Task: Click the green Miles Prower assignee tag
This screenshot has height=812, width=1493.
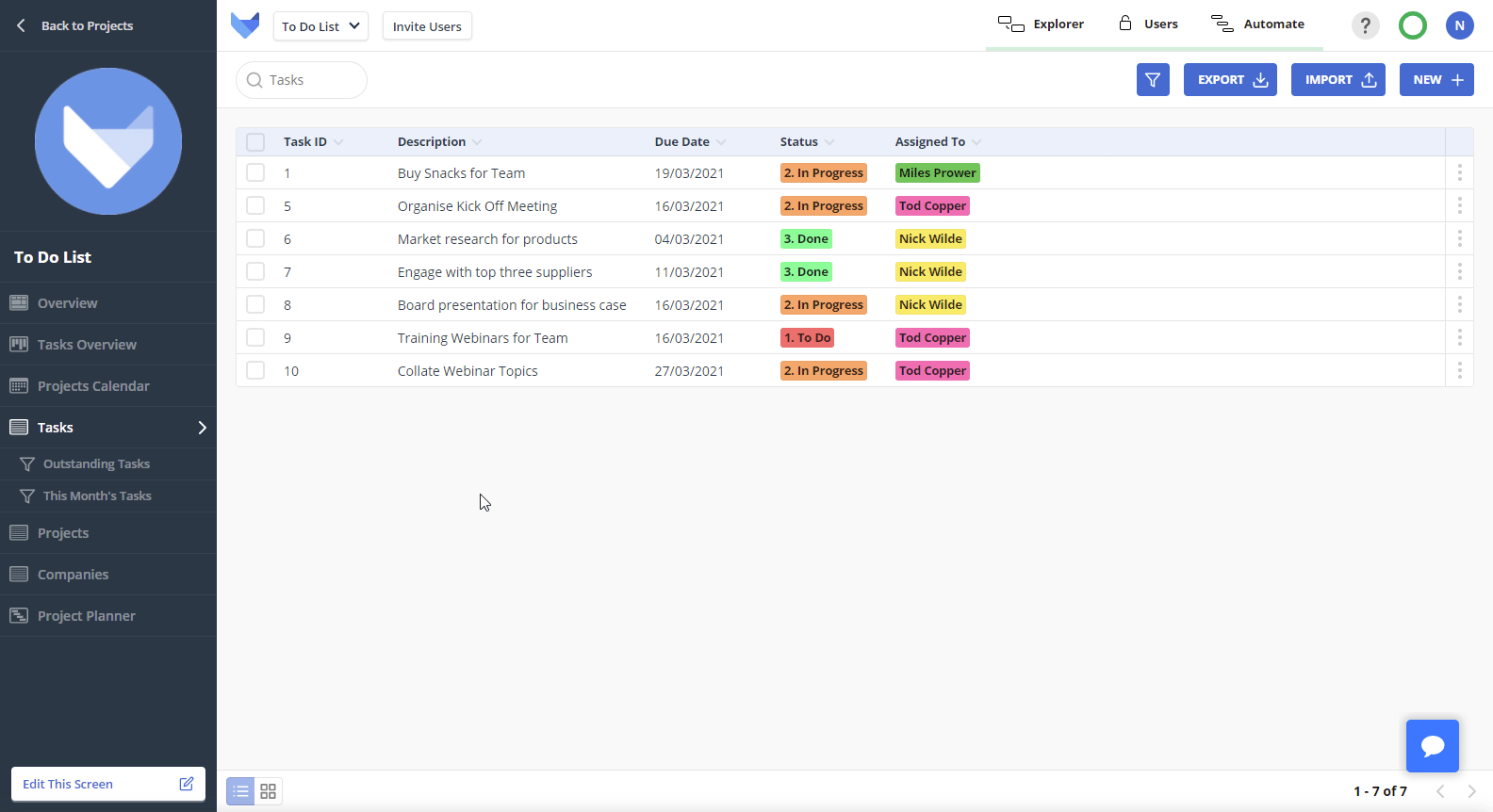Action: click(x=938, y=172)
